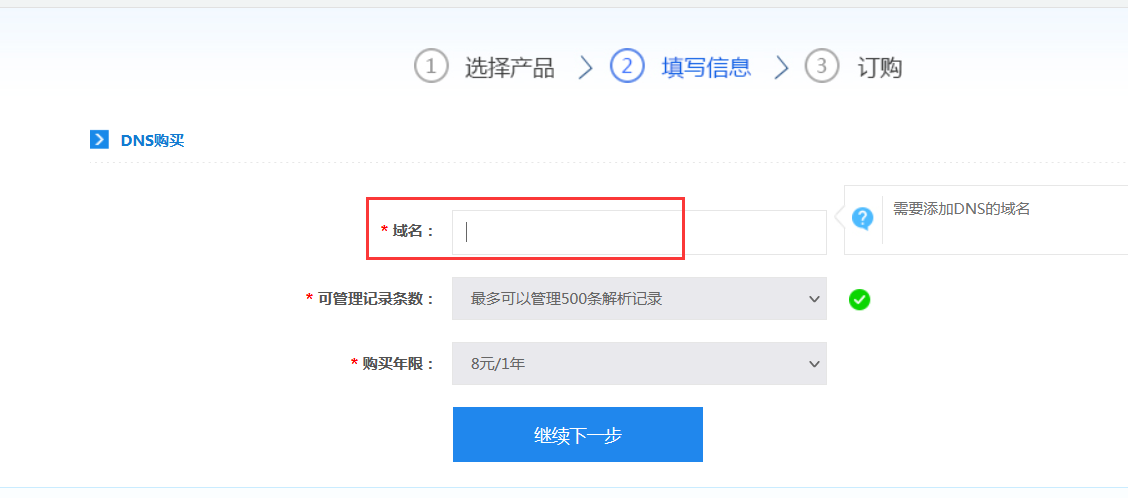Click the blue arrow icon beside DNS购买
This screenshot has width=1128, height=498.
pos(99,139)
